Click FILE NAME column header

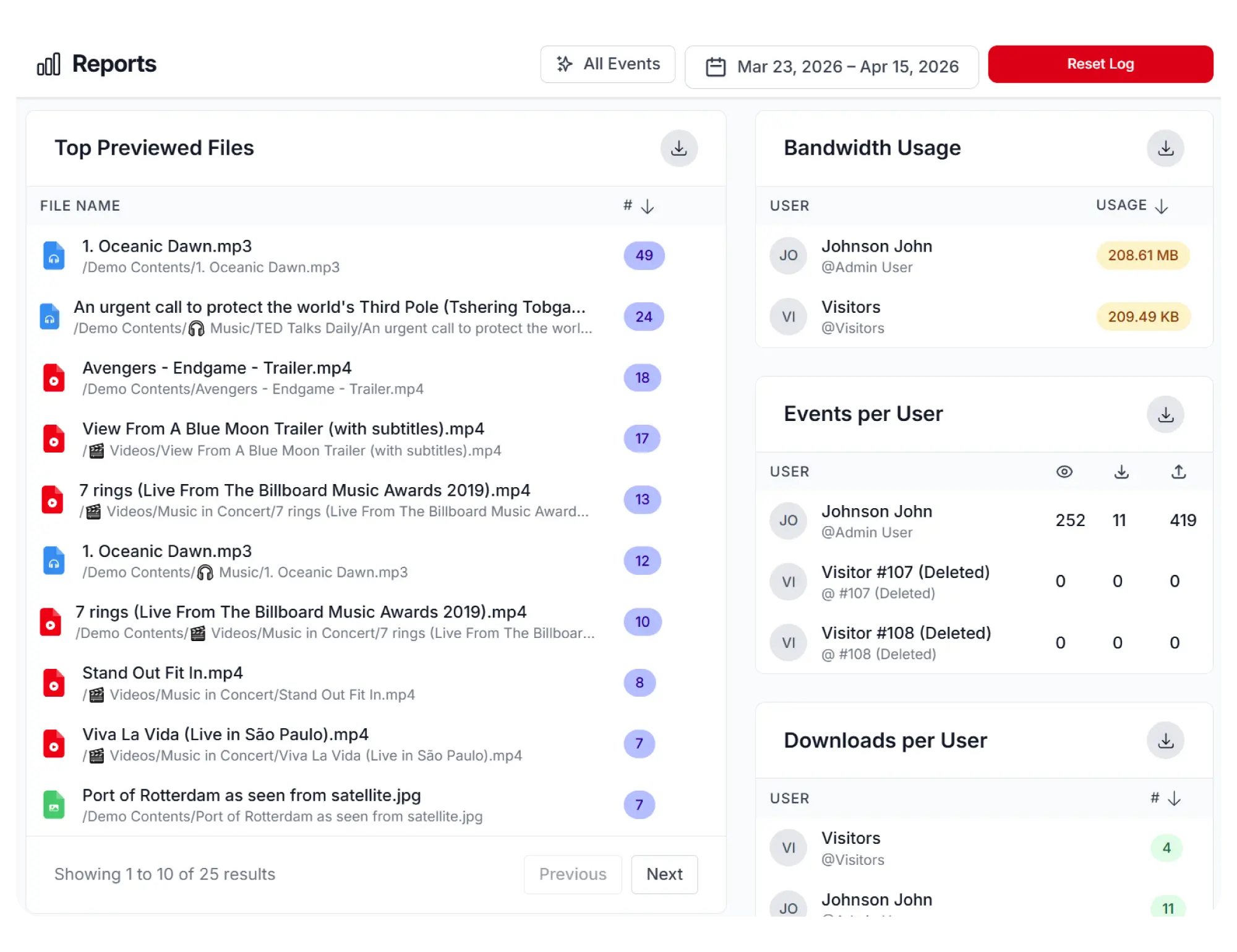(x=80, y=206)
